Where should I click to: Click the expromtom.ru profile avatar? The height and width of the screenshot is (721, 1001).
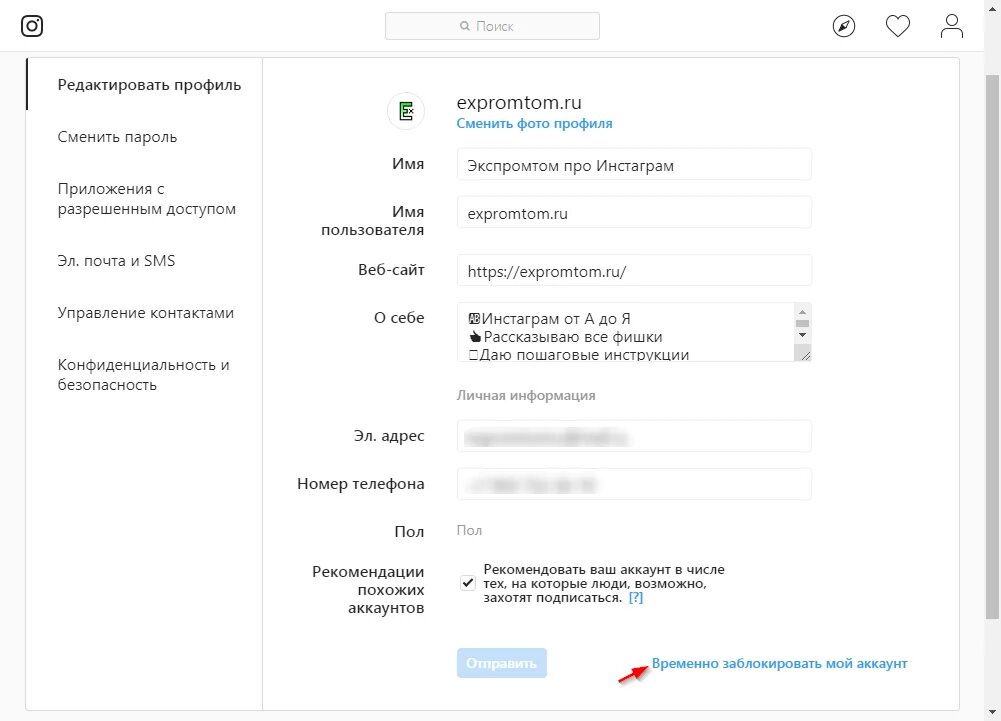tap(406, 111)
